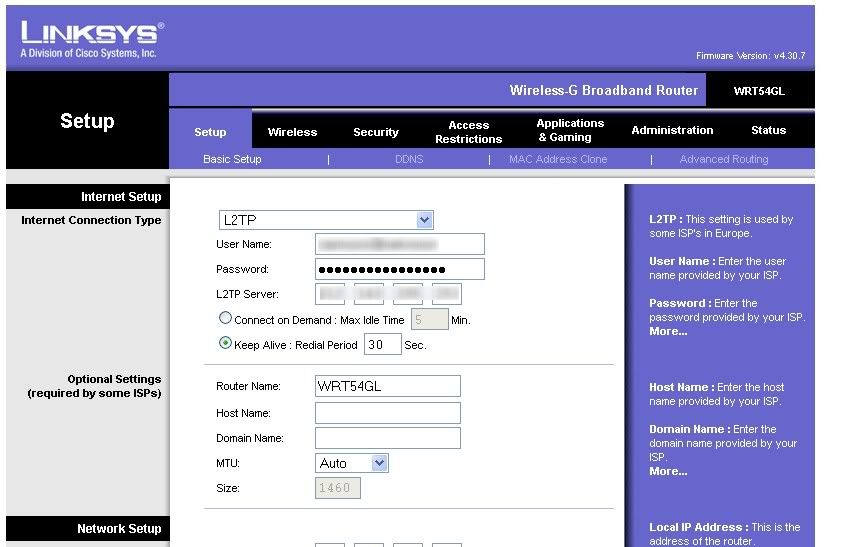This screenshot has height=547, width=850.
Task: Switch to the Wireless tab
Action: [x=292, y=132]
